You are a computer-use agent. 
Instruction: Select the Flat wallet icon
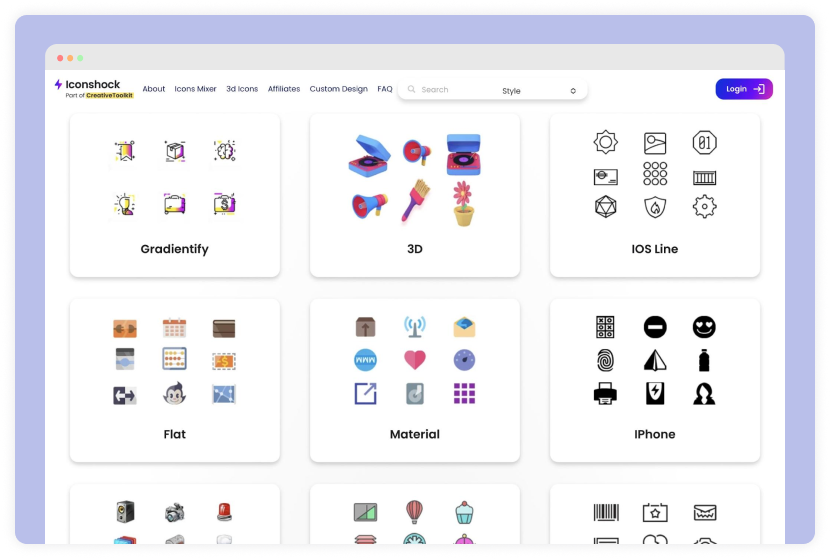[224, 329]
